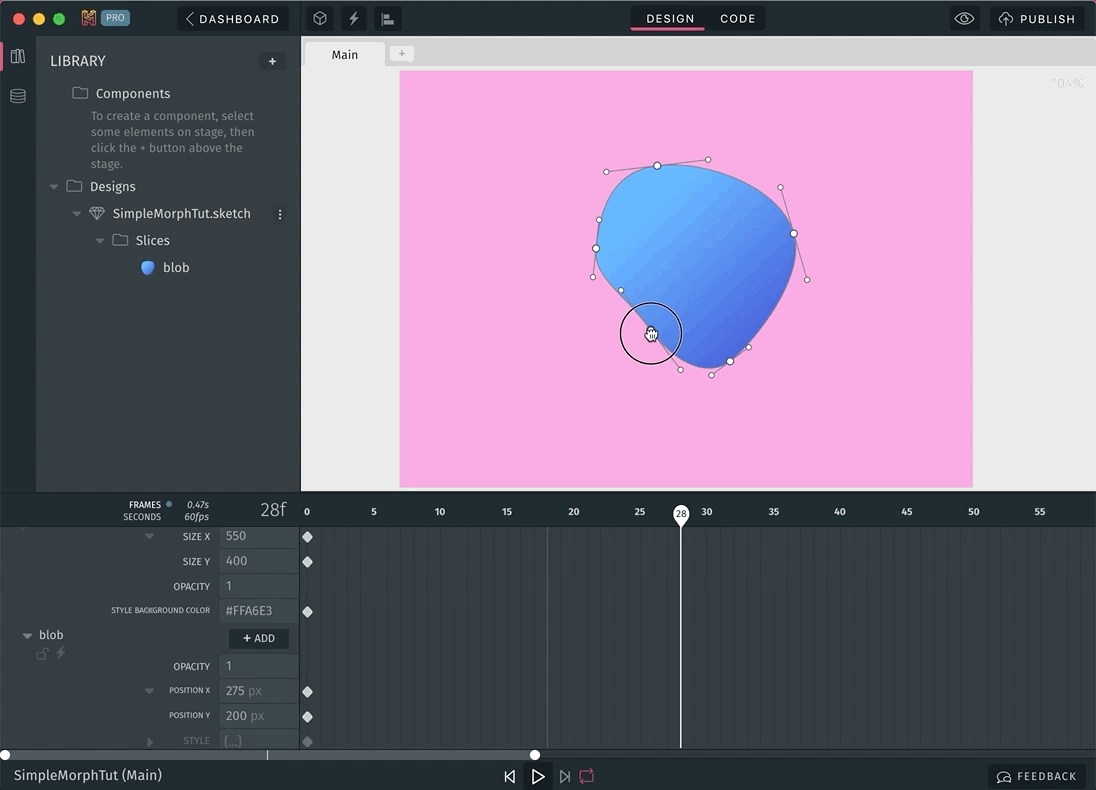Toggle the blob lock icon
Screen dimensions: 1096x790
[43, 654]
